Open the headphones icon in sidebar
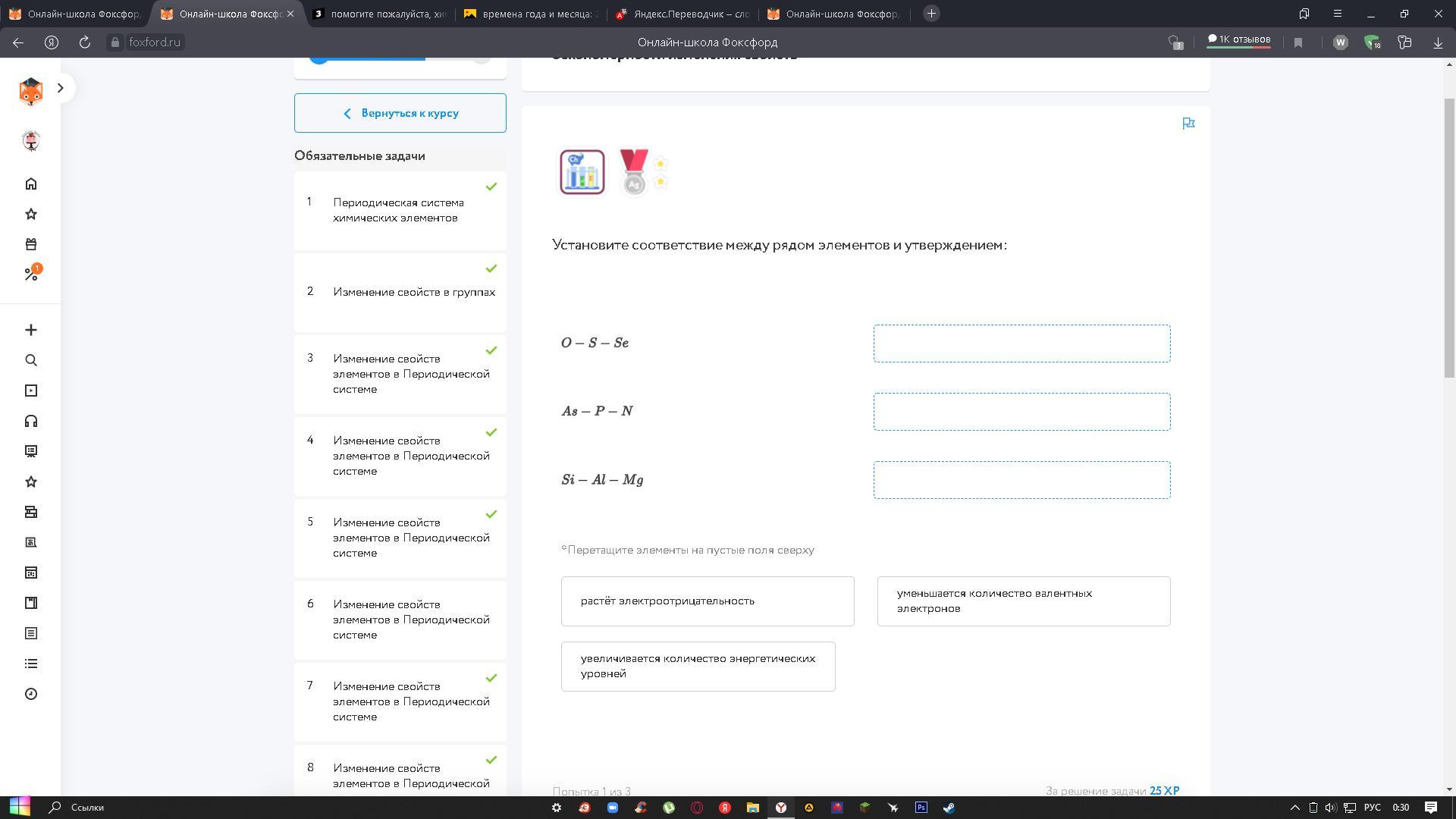The width and height of the screenshot is (1456, 819). click(31, 421)
